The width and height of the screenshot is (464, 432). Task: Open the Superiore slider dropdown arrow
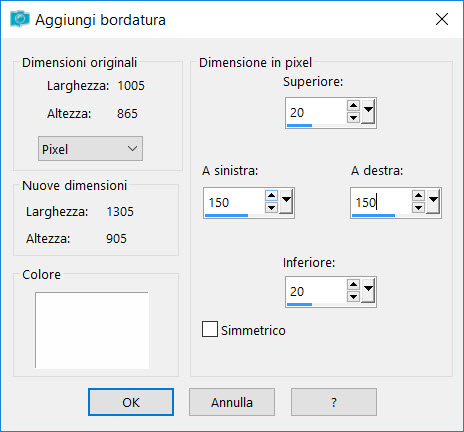[x=368, y=112]
